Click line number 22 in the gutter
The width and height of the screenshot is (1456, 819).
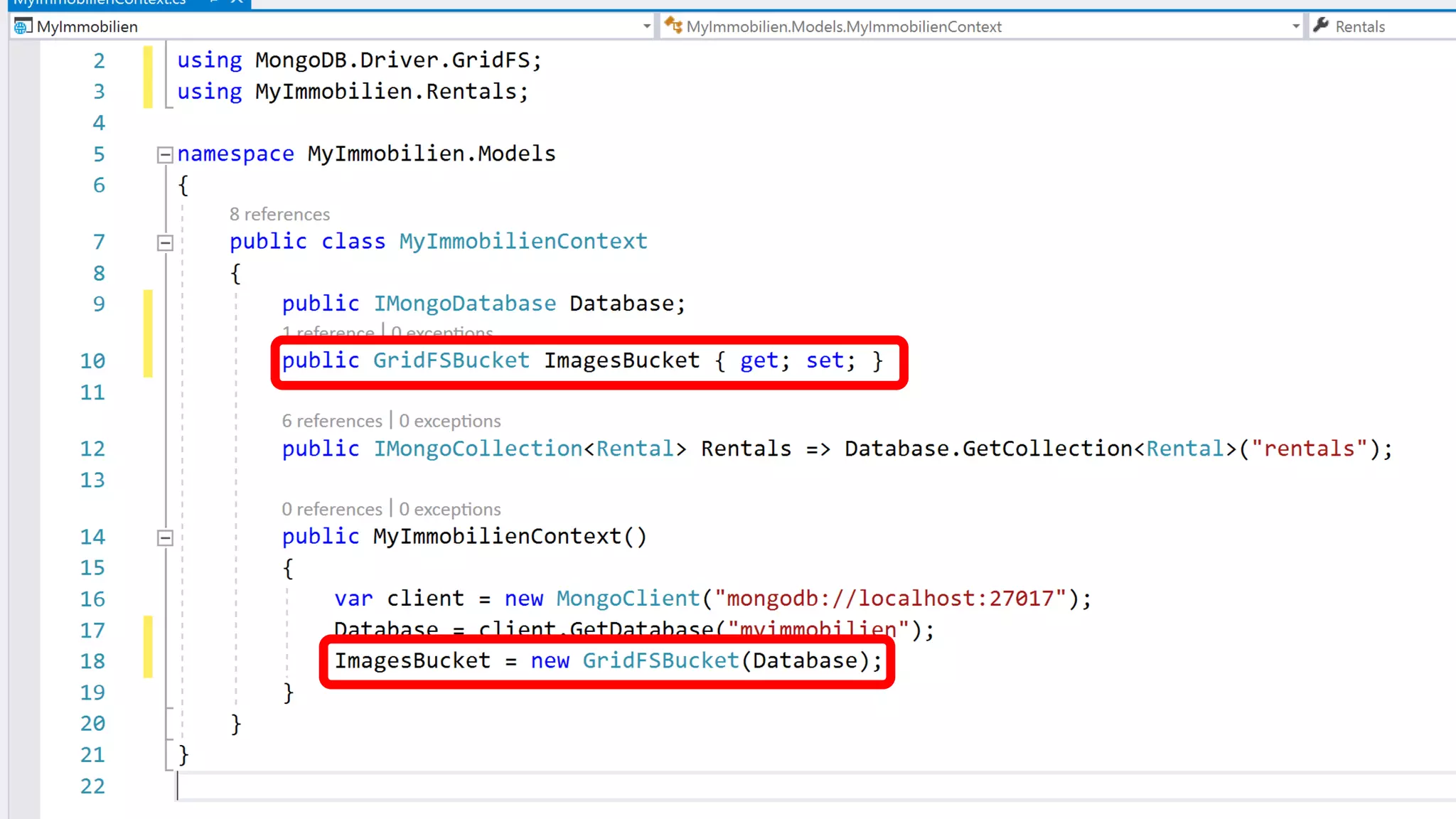[x=92, y=786]
